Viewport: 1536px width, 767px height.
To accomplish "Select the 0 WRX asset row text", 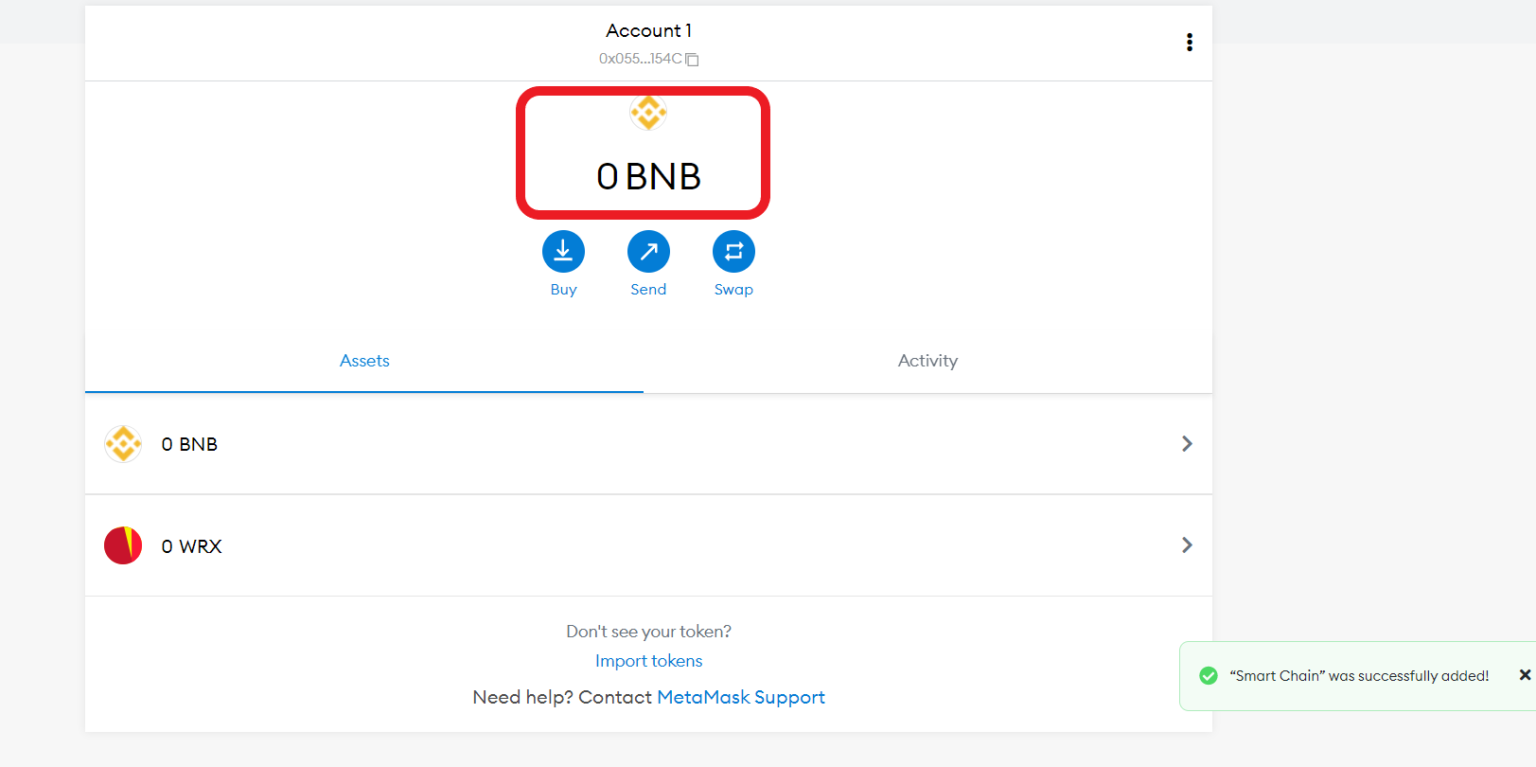I will (191, 546).
